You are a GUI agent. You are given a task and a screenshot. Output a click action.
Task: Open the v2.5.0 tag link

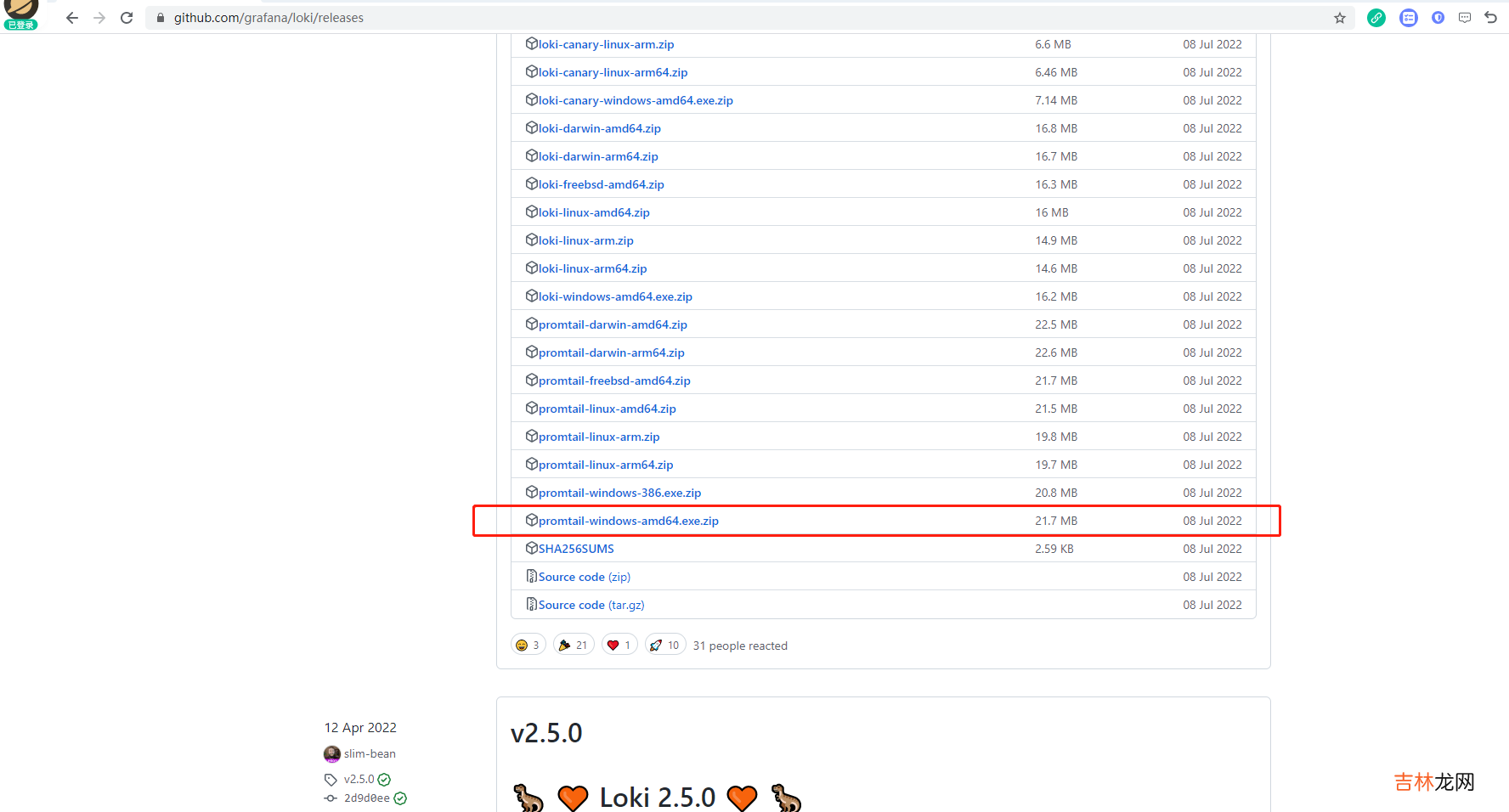click(359, 779)
